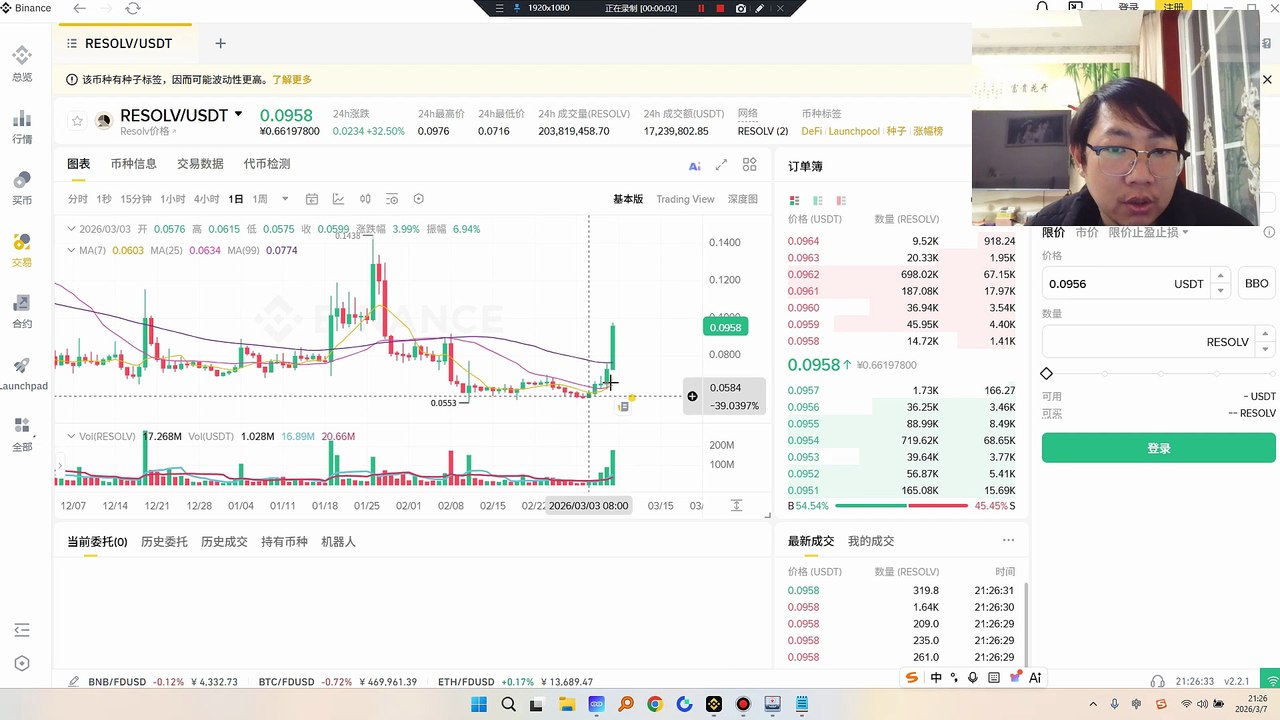The width and height of the screenshot is (1280, 720).
Task: Select order book buy-only green view icon
Action: pyautogui.click(x=818, y=200)
